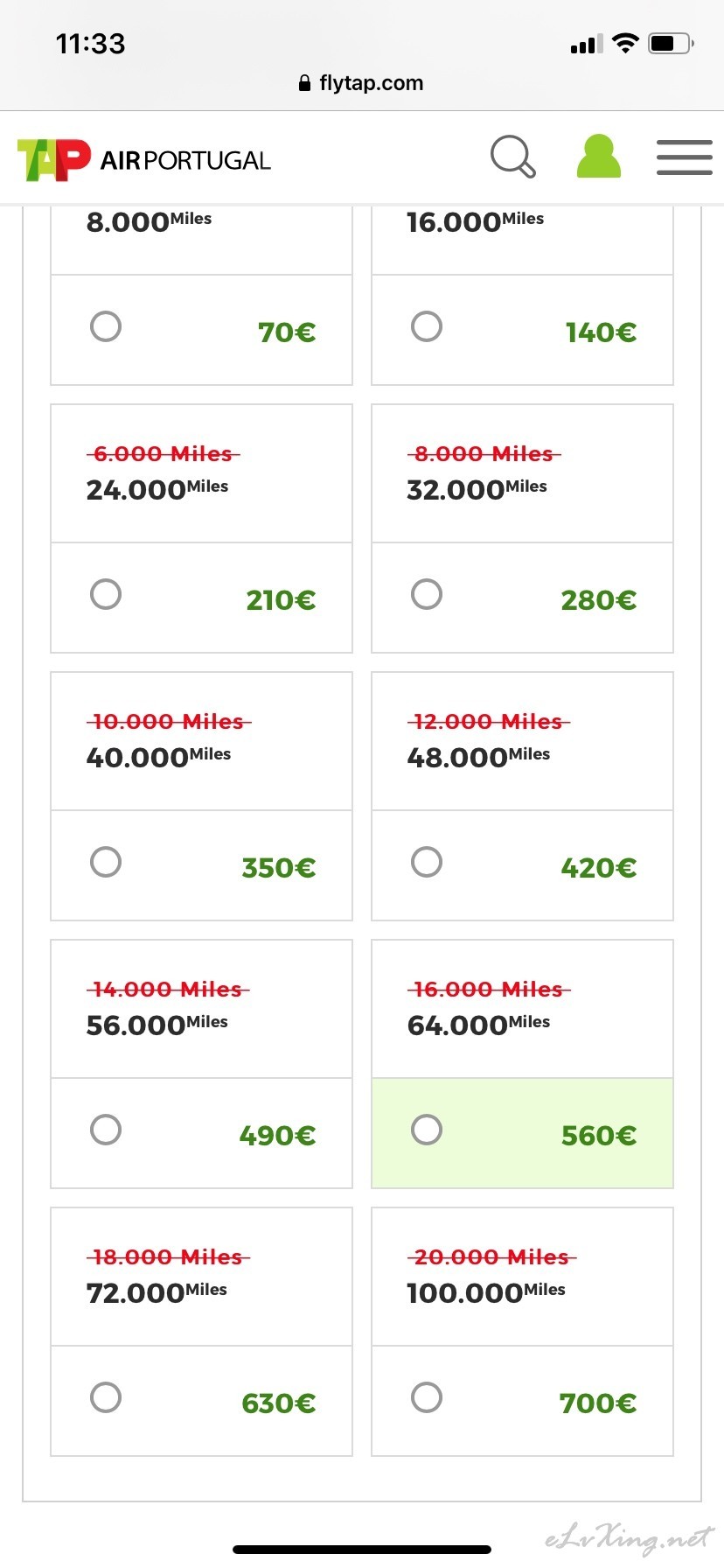Open the hamburger menu

point(684,157)
